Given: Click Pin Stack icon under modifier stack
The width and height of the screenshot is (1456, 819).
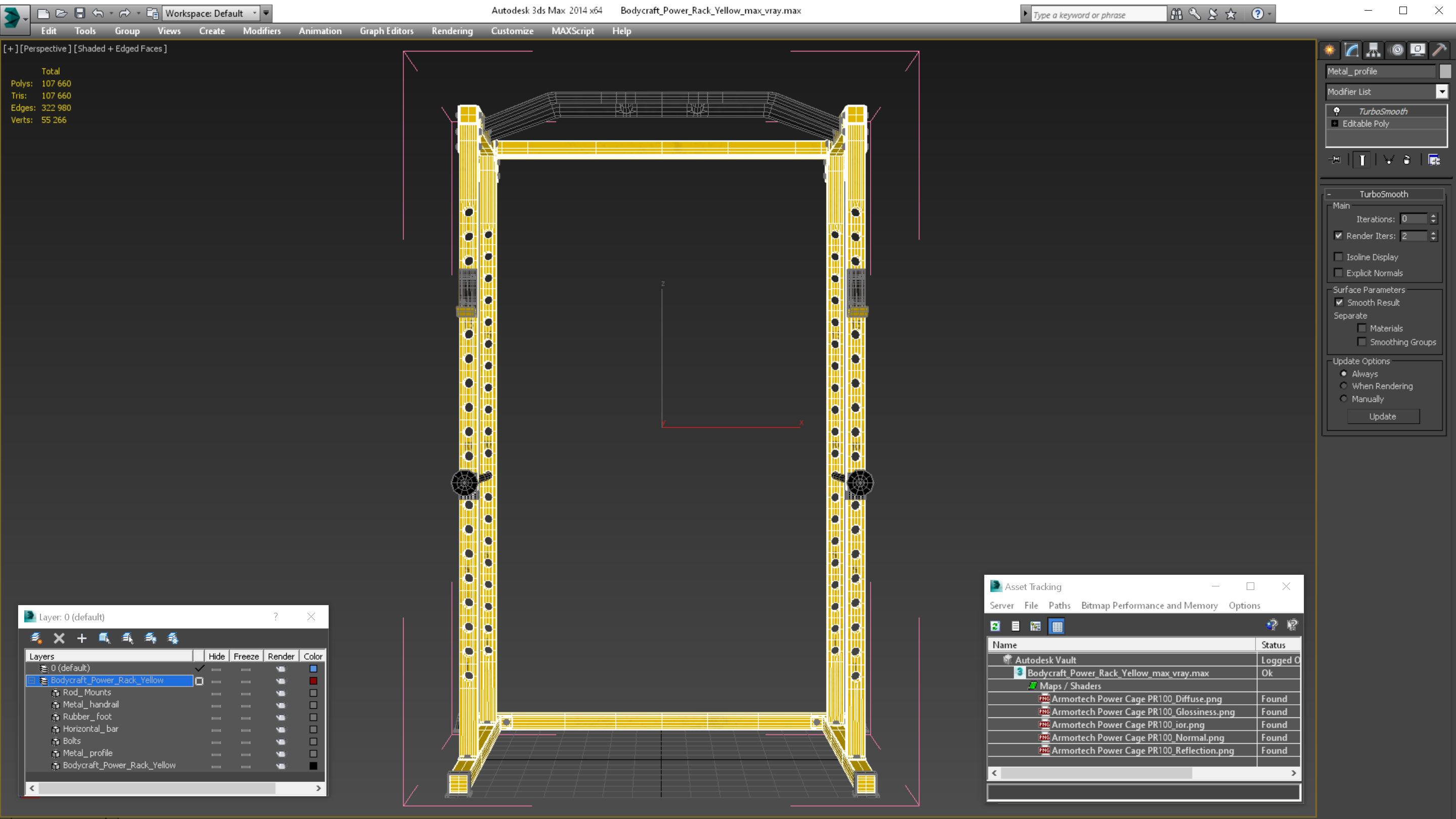Looking at the screenshot, I should 1335,160.
